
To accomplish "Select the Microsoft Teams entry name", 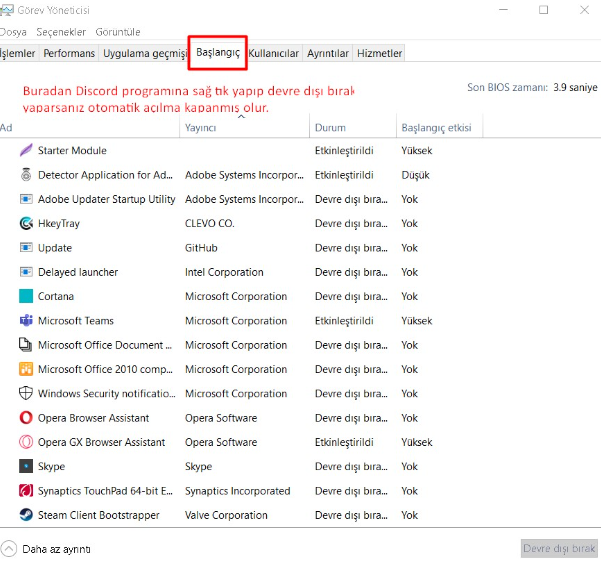I will (76, 320).
